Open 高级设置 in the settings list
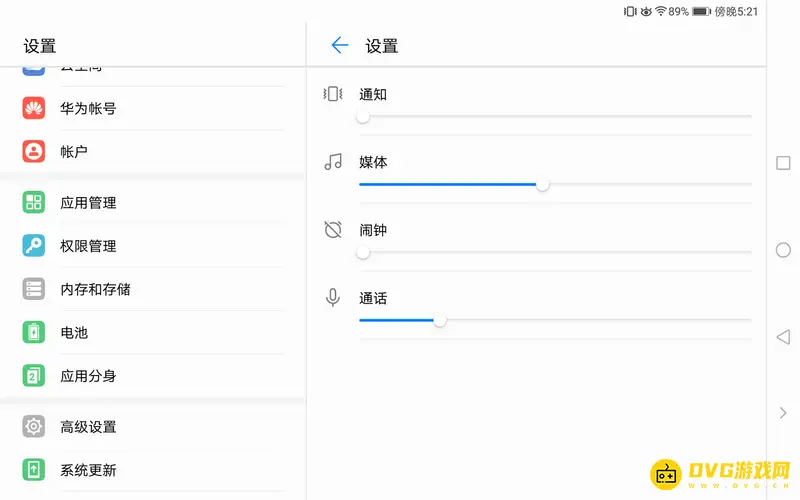800x500 pixels. click(x=153, y=426)
